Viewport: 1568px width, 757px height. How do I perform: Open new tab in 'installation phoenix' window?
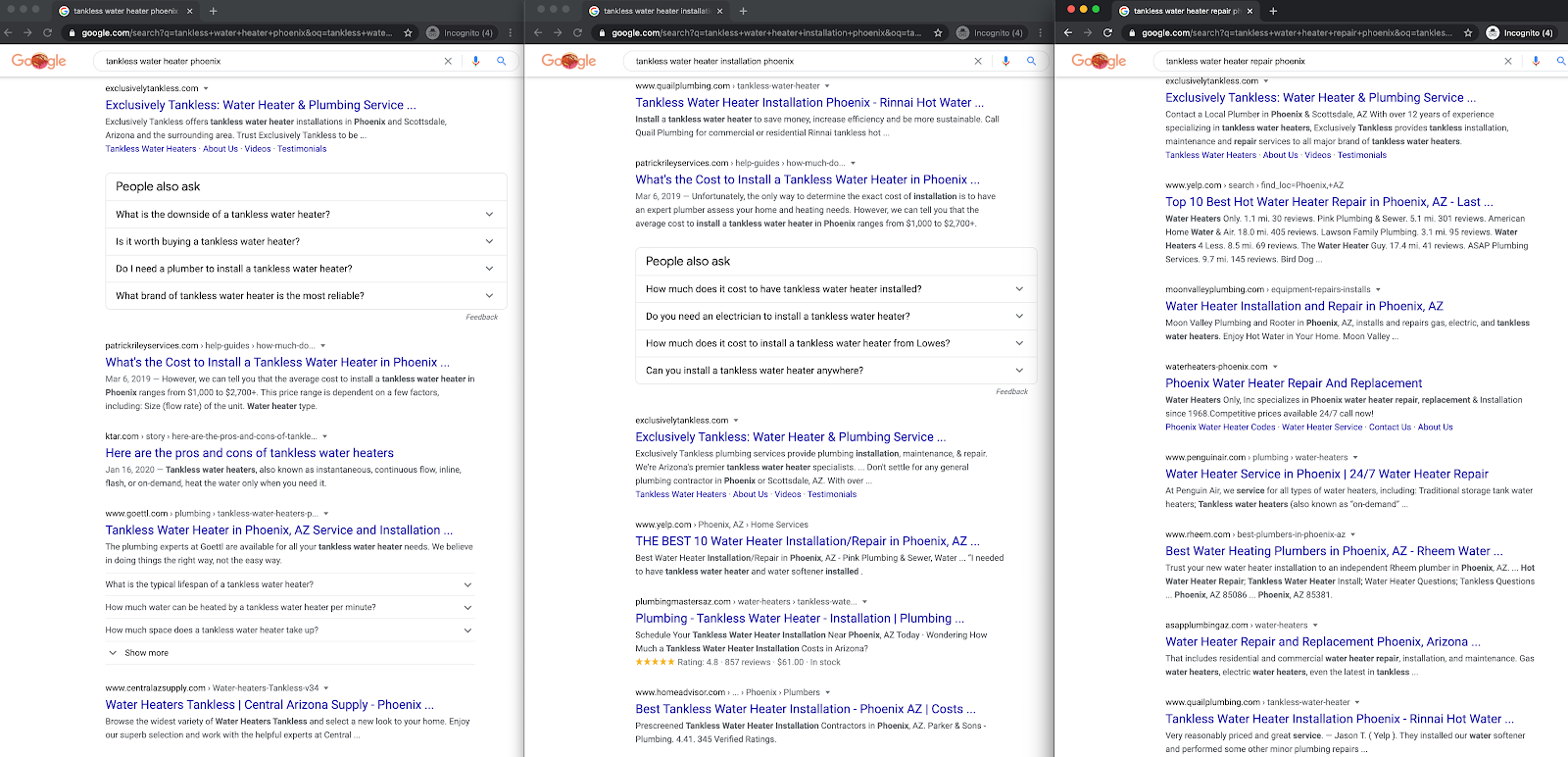pyautogui.click(x=743, y=11)
